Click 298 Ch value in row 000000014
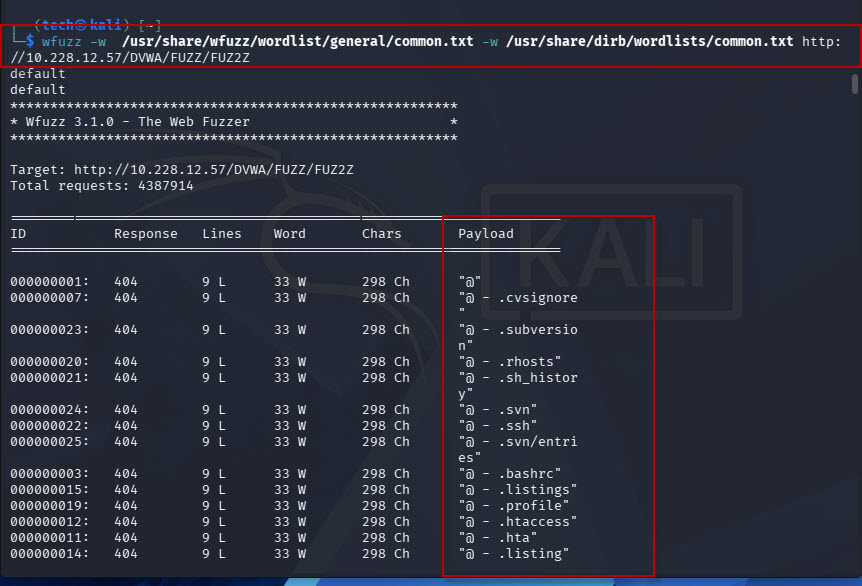 point(386,554)
